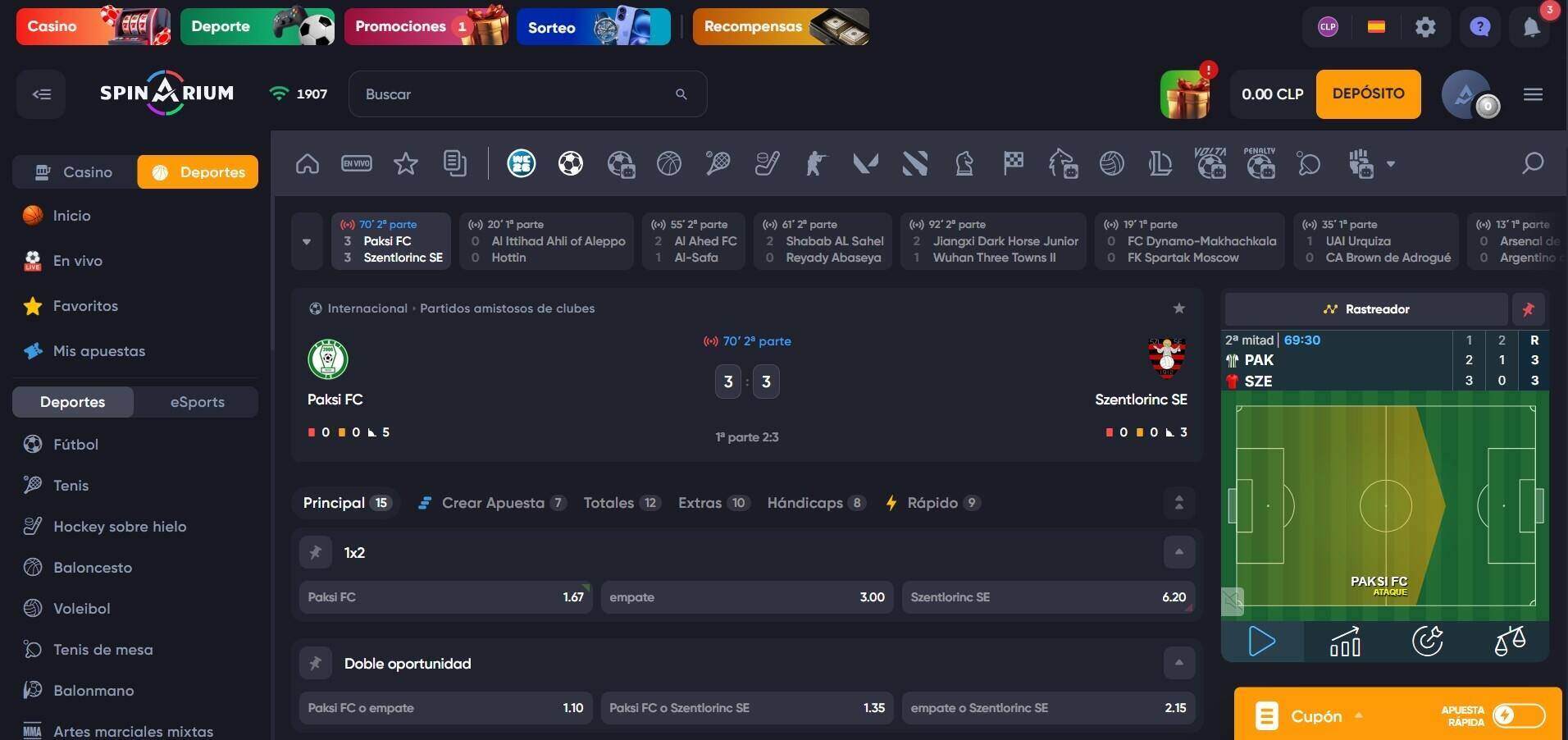Open the Hándicaps tab
Screen dimensions: 1568x740
coord(817,503)
